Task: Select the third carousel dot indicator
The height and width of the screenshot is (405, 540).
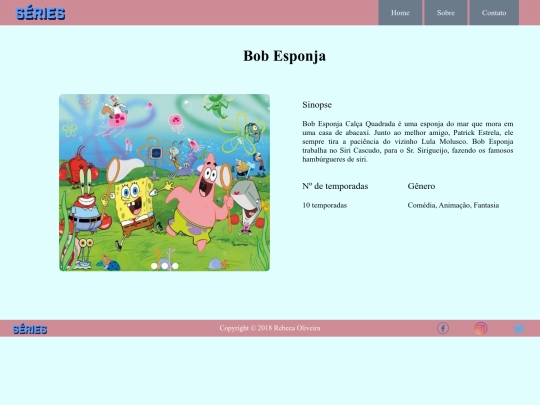Action: point(175,266)
